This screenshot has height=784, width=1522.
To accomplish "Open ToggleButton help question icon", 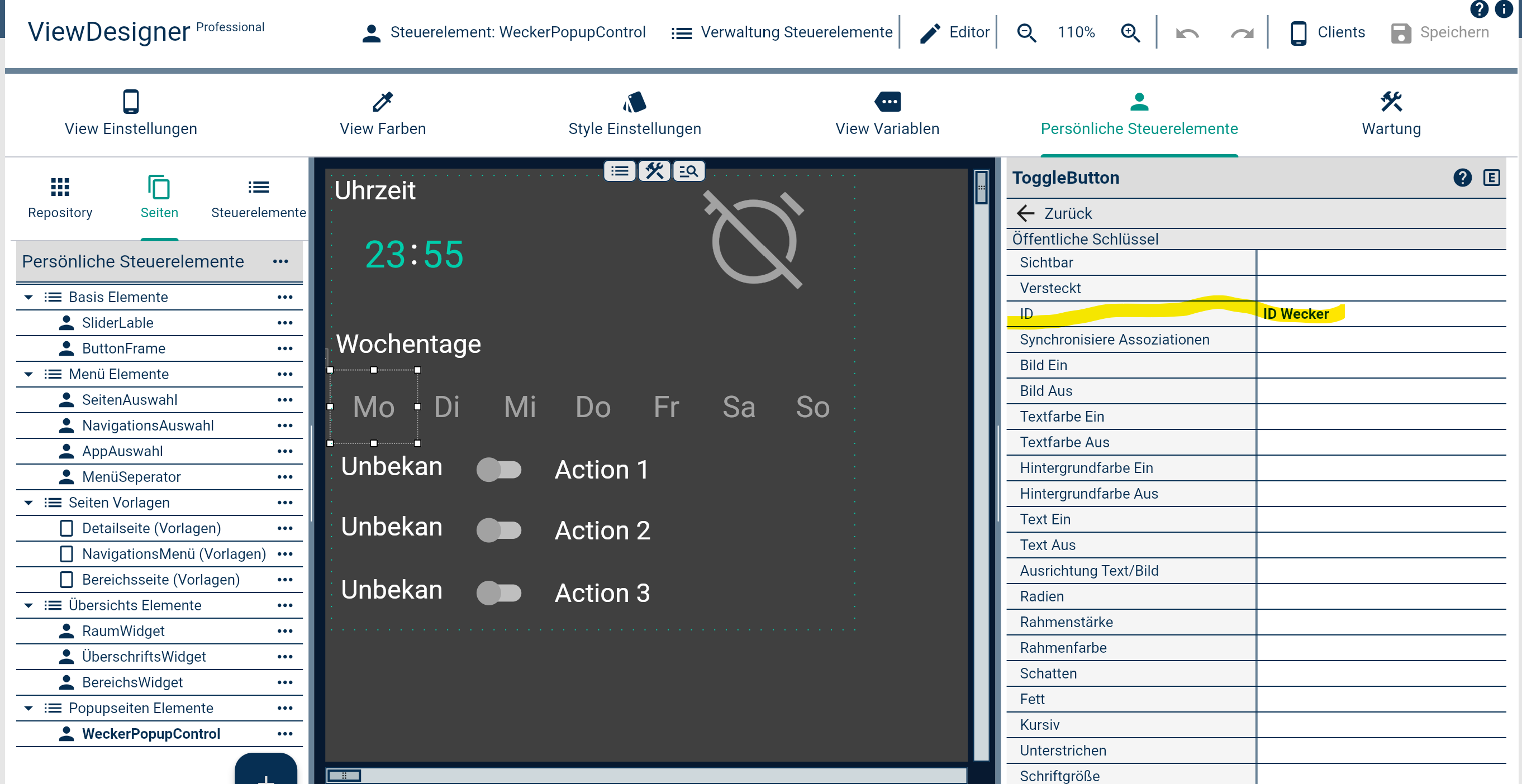I will point(1462,178).
